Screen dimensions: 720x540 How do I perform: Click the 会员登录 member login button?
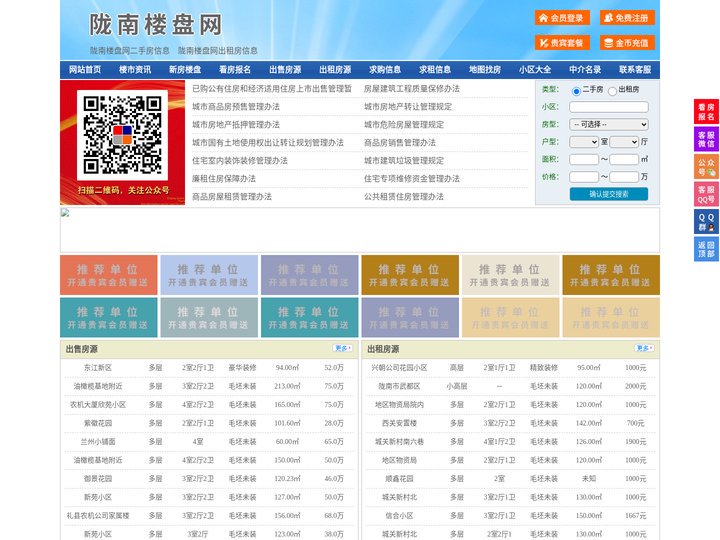tap(562, 18)
